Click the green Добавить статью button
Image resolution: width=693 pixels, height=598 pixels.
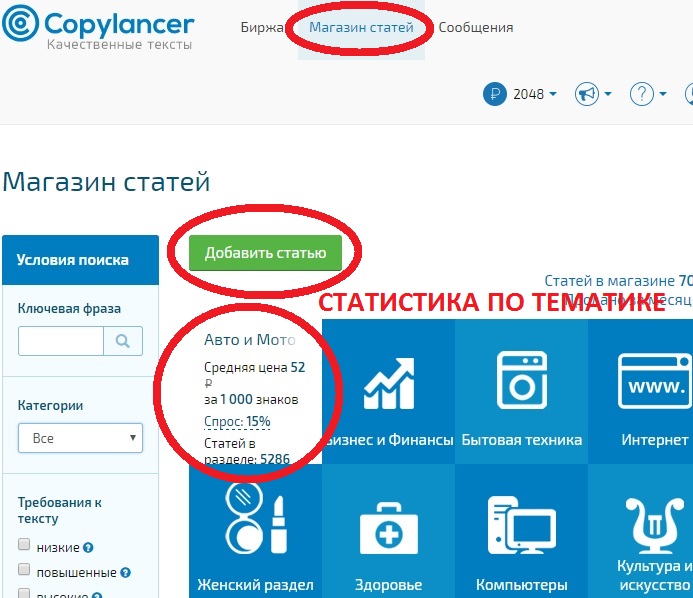click(265, 253)
